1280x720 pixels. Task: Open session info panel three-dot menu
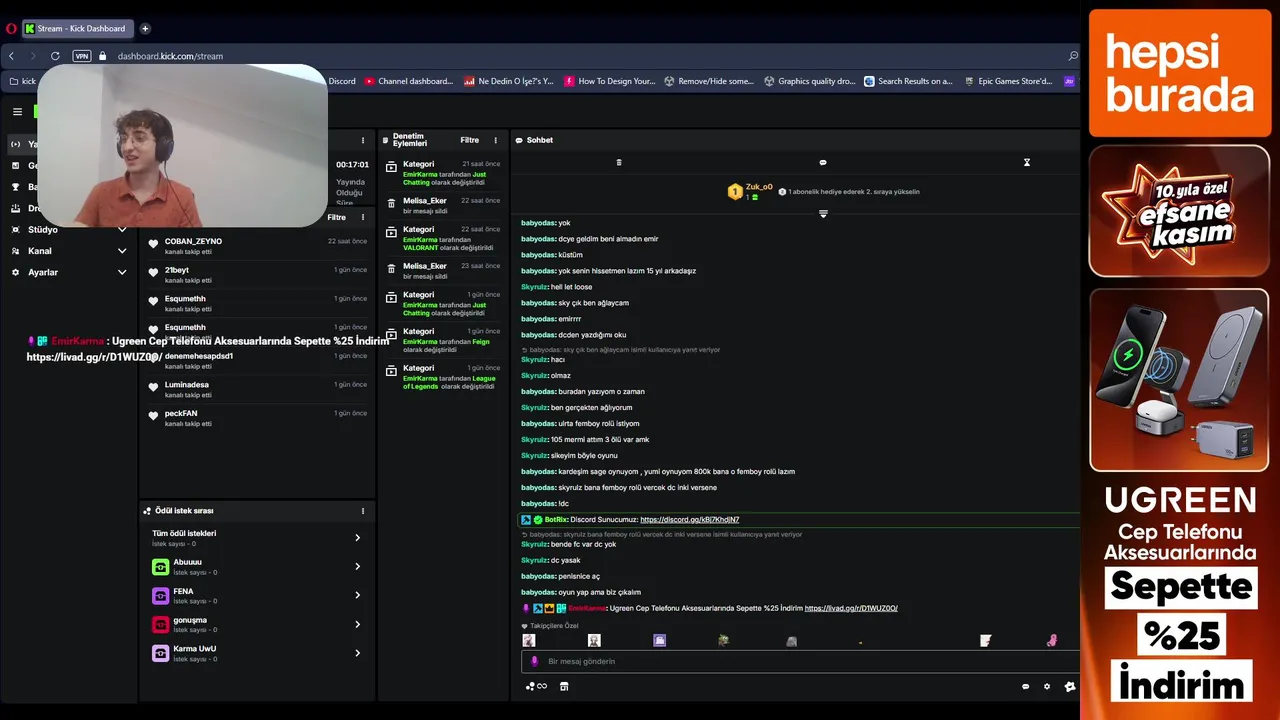point(363,140)
